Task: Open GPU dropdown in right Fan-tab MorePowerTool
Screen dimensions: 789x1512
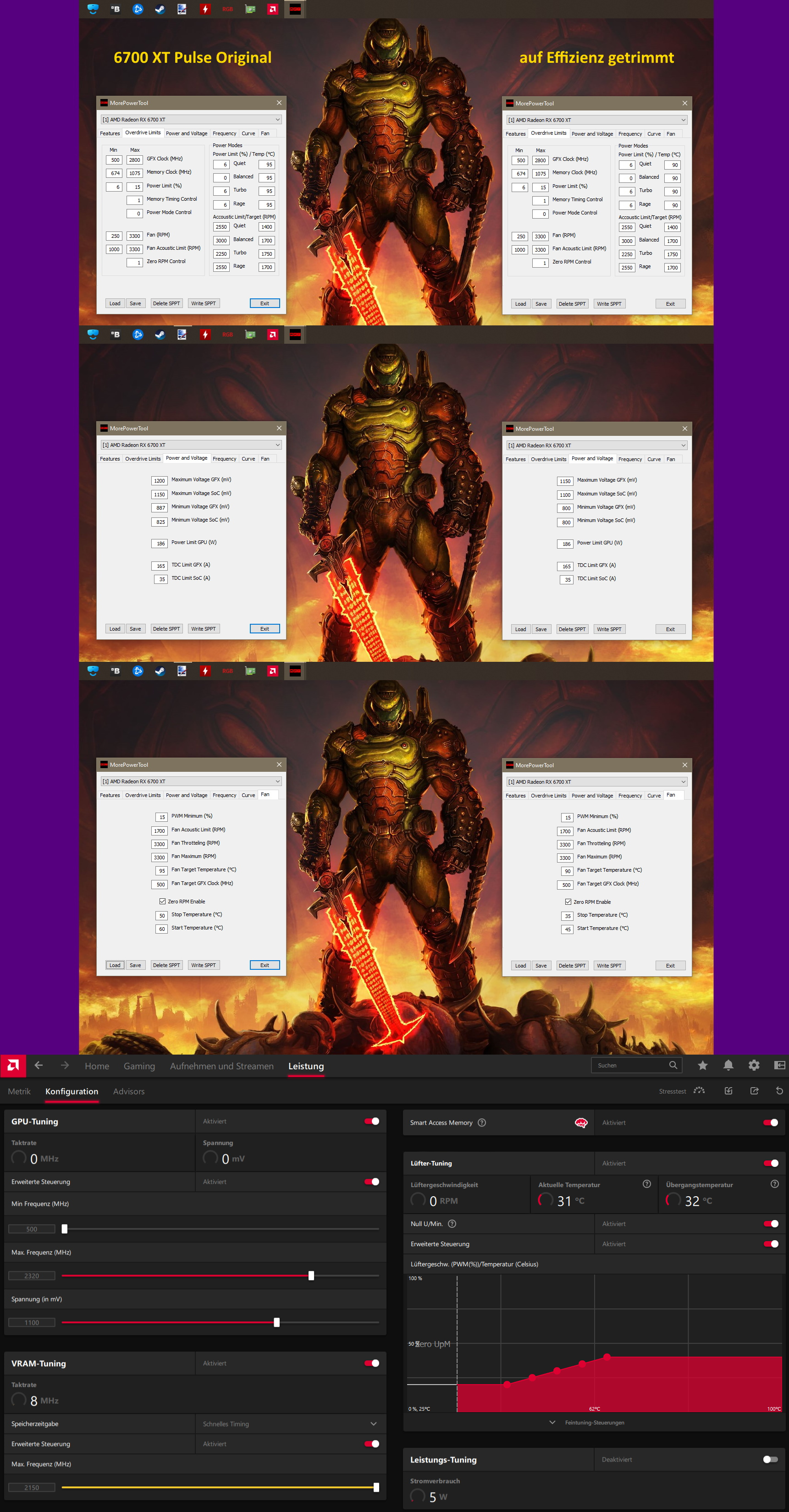Action: click(597, 782)
